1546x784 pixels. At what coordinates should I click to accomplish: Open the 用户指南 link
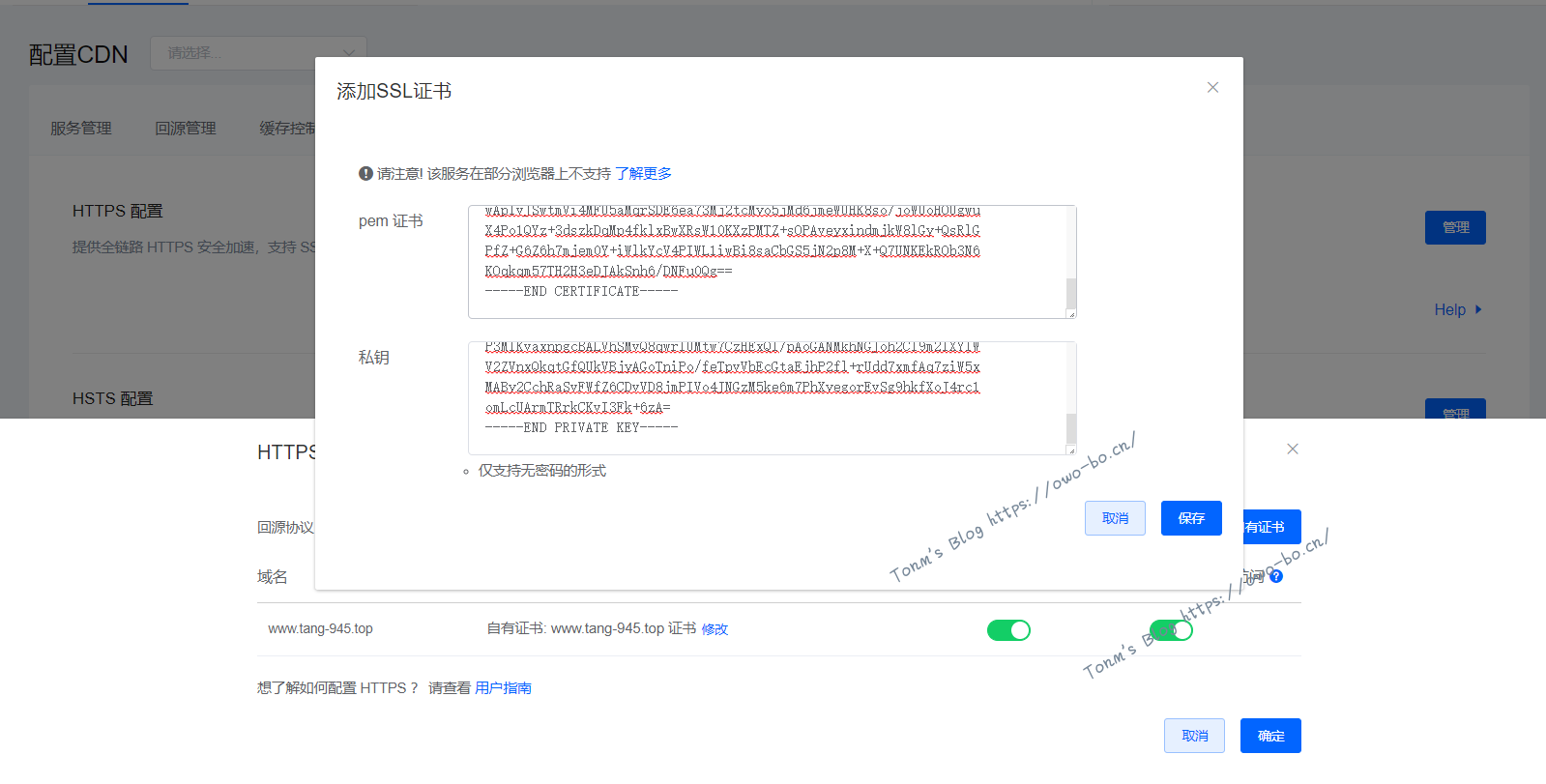(x=503, y=688)
